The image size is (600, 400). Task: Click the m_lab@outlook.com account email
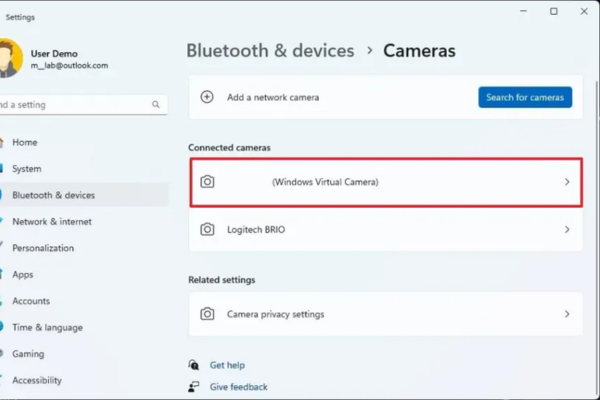(69, 65)
